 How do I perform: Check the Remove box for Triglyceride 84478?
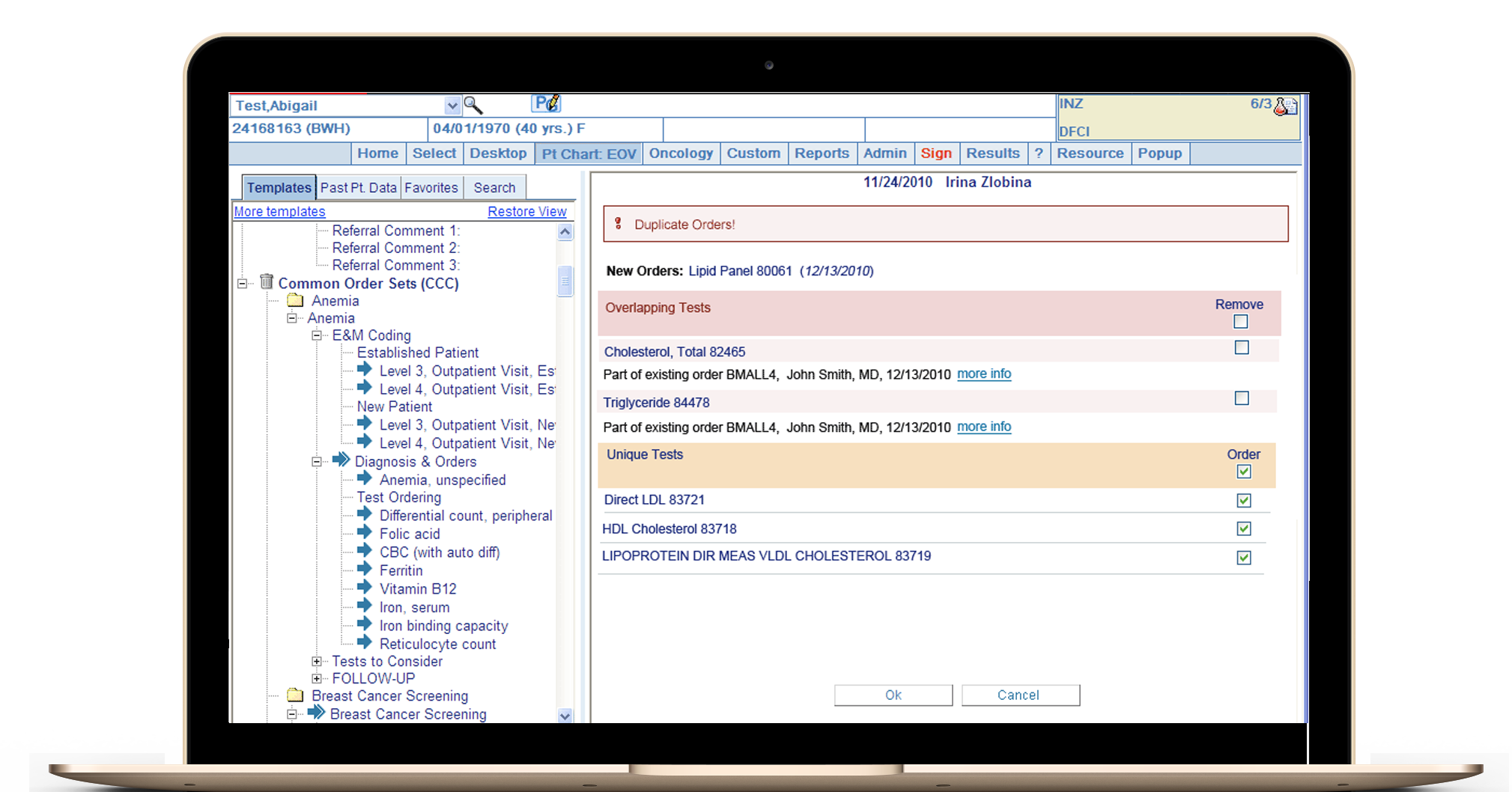click(1241, 399)
